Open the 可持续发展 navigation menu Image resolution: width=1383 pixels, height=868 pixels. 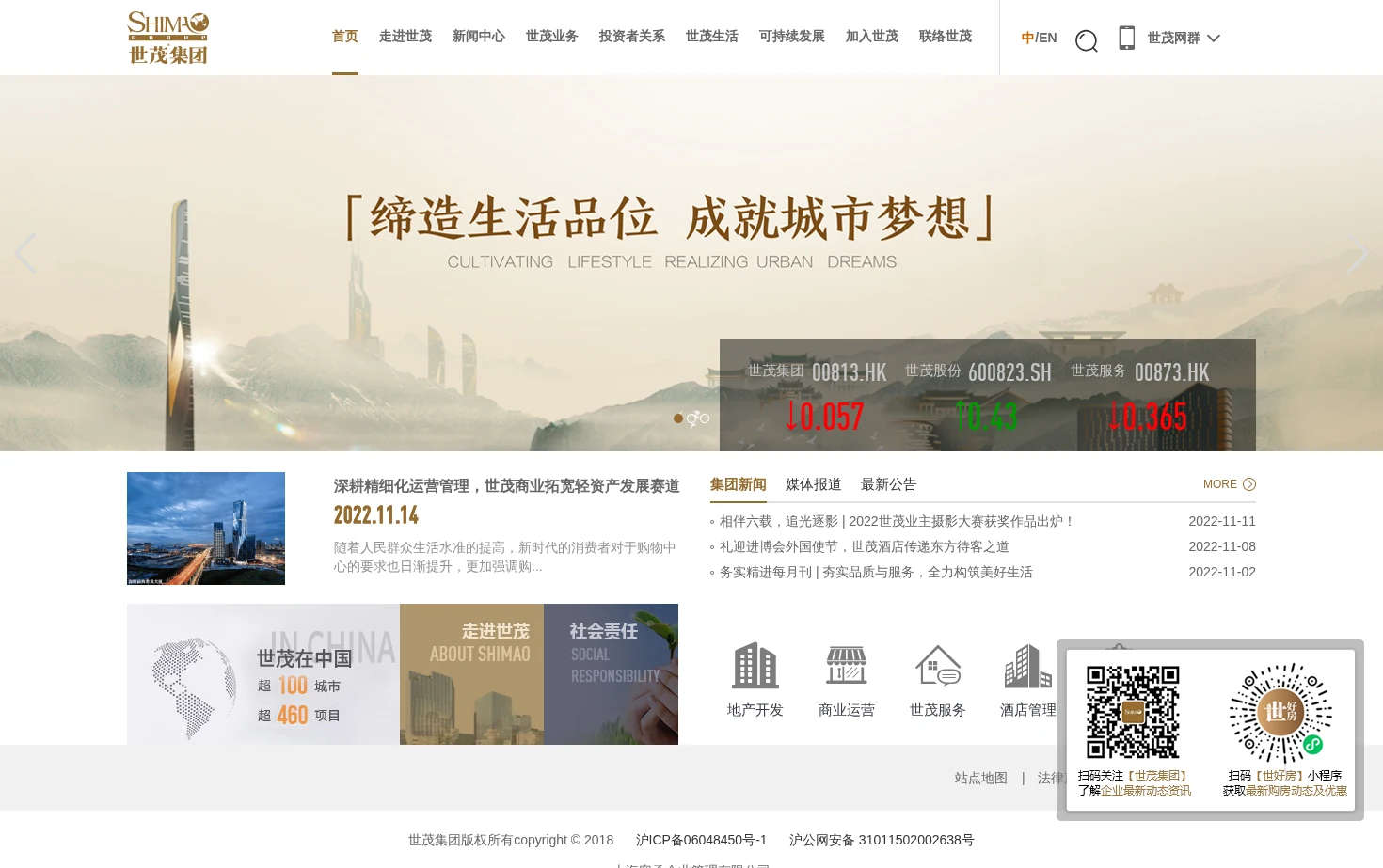pos(792,37)
